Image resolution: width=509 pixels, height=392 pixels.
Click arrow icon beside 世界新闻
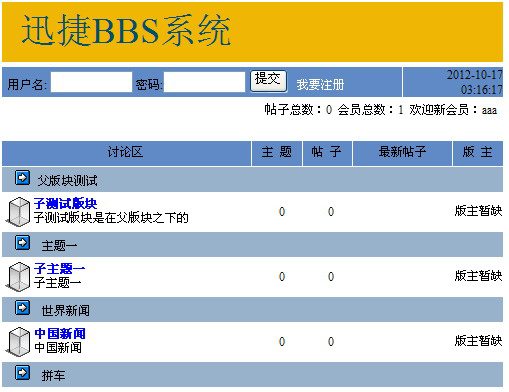(23, 308)
